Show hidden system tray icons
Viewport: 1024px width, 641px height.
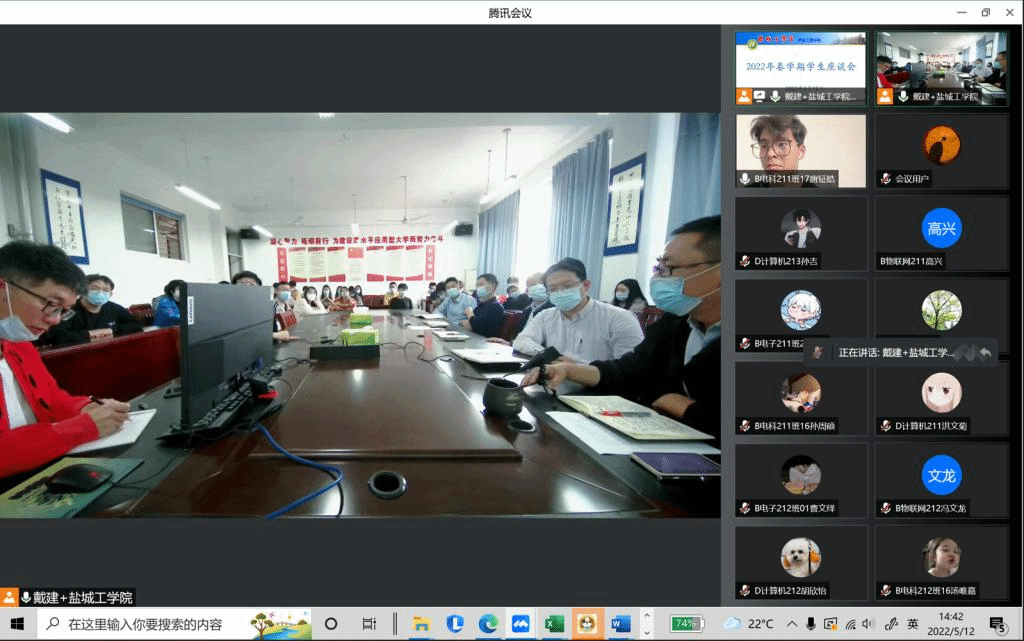tap(791, 624)
